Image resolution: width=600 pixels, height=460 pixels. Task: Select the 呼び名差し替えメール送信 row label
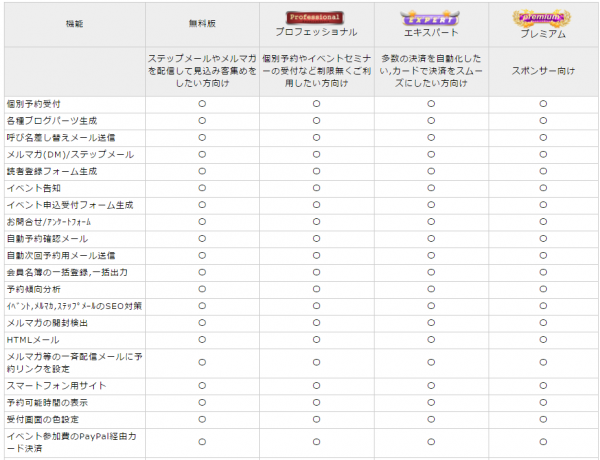(x=61, y=138)
